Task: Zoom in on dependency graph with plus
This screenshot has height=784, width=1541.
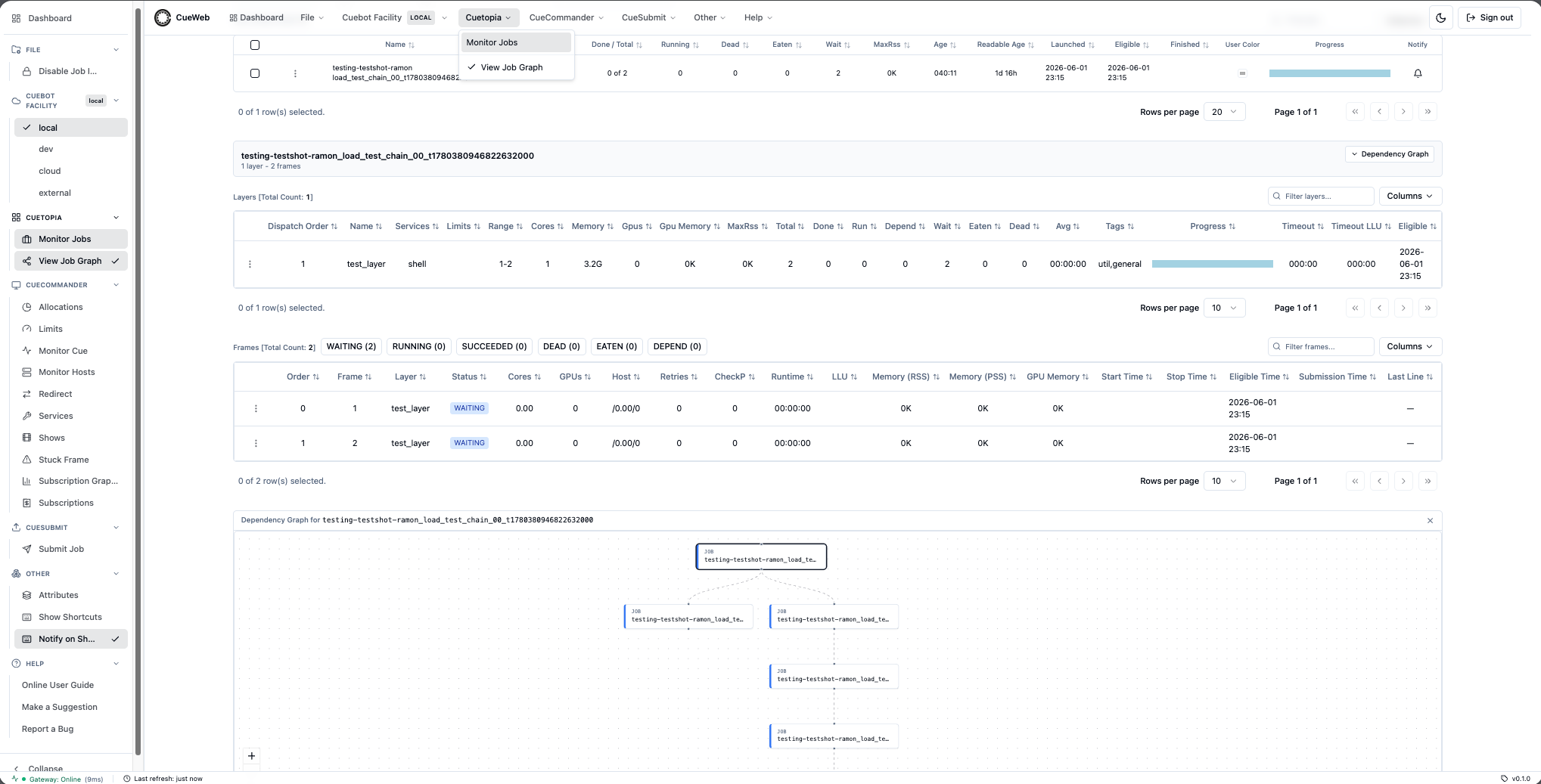Action: click(252, 755)
